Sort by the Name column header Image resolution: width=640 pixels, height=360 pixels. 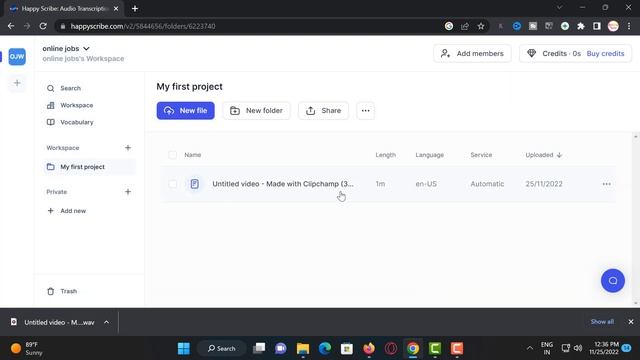point(193,155)
